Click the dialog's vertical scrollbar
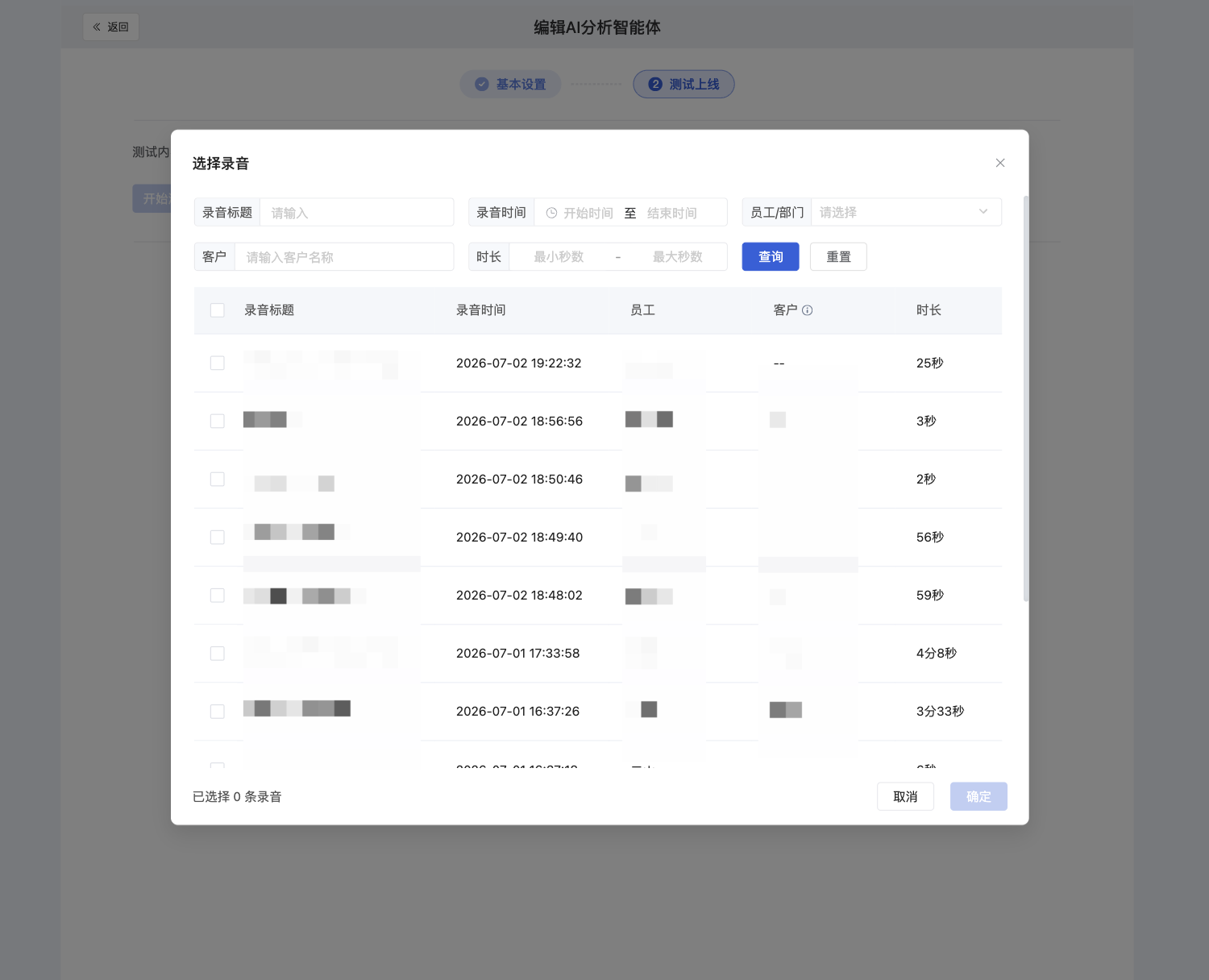The image size is (1209, 980). (x=1026, y=398)
